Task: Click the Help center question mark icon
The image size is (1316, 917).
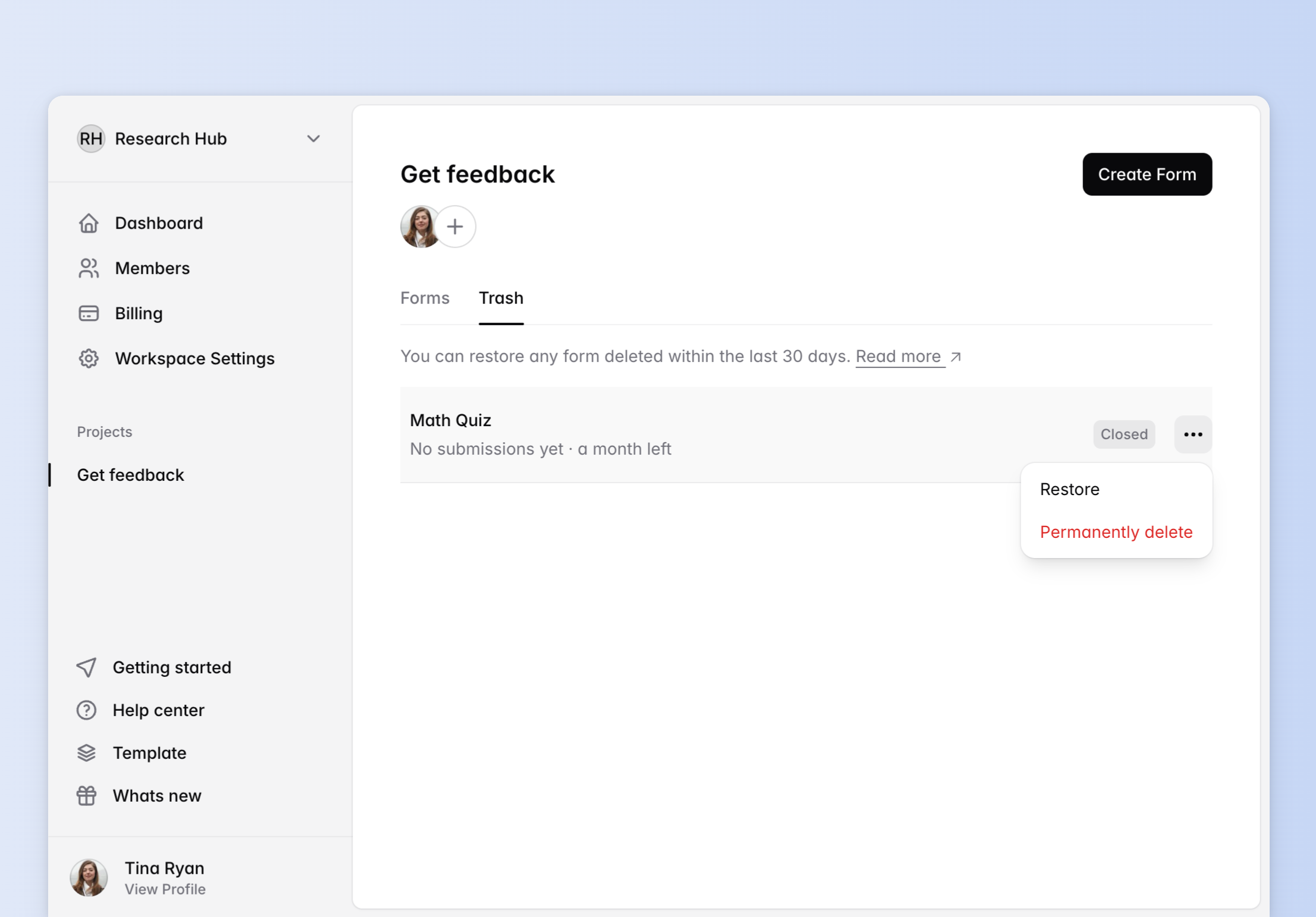Action: pos(87,710)
